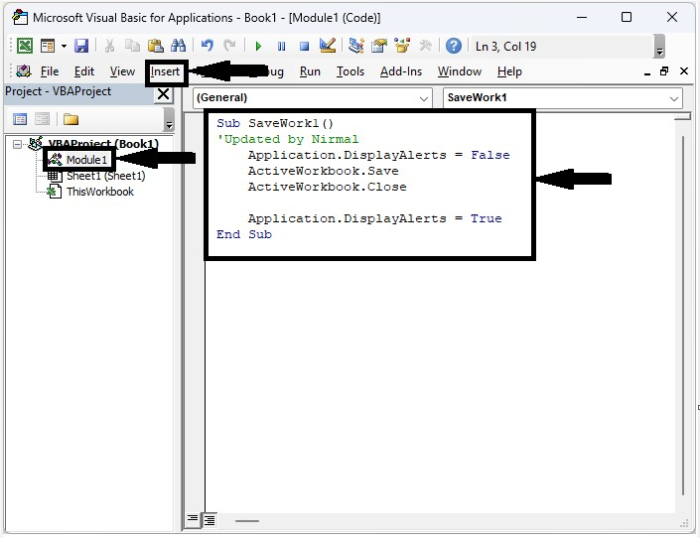The width and height of the screenshot is (700, 538).
Task: Open the Run menu
Action: [310, 71]
